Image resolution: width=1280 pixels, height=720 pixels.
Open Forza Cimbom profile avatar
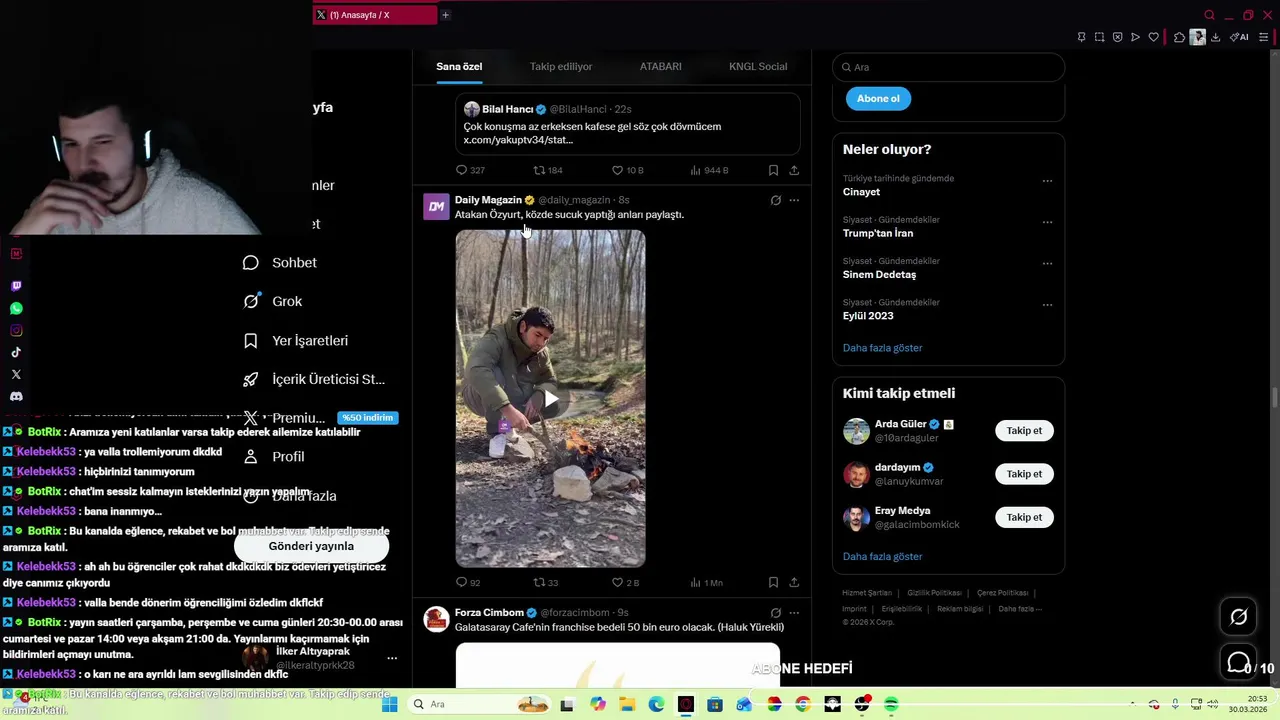pyautogui.click(x=436, y=620)
